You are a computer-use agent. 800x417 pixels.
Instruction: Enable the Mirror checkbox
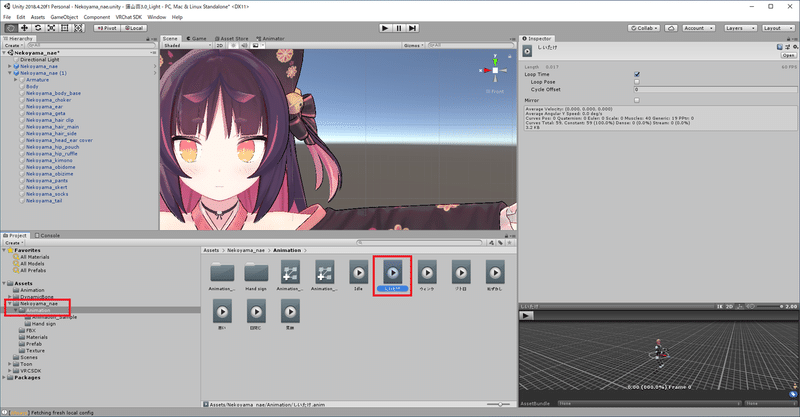click(x=637, y=100)
